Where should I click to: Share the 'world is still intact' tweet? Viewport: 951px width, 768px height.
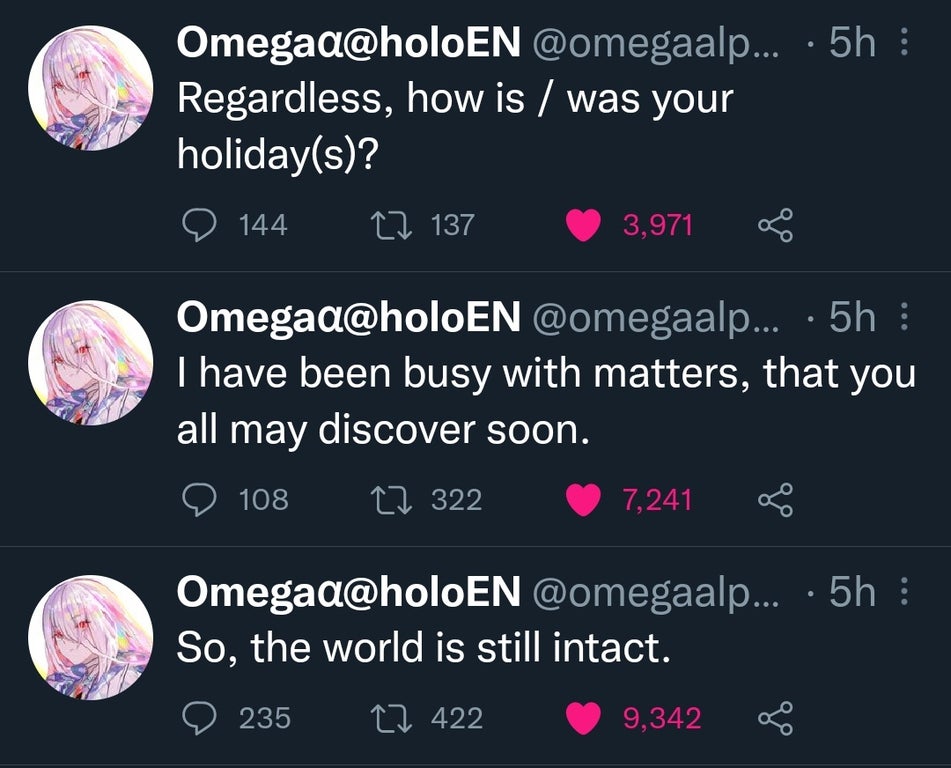(775, 718)
